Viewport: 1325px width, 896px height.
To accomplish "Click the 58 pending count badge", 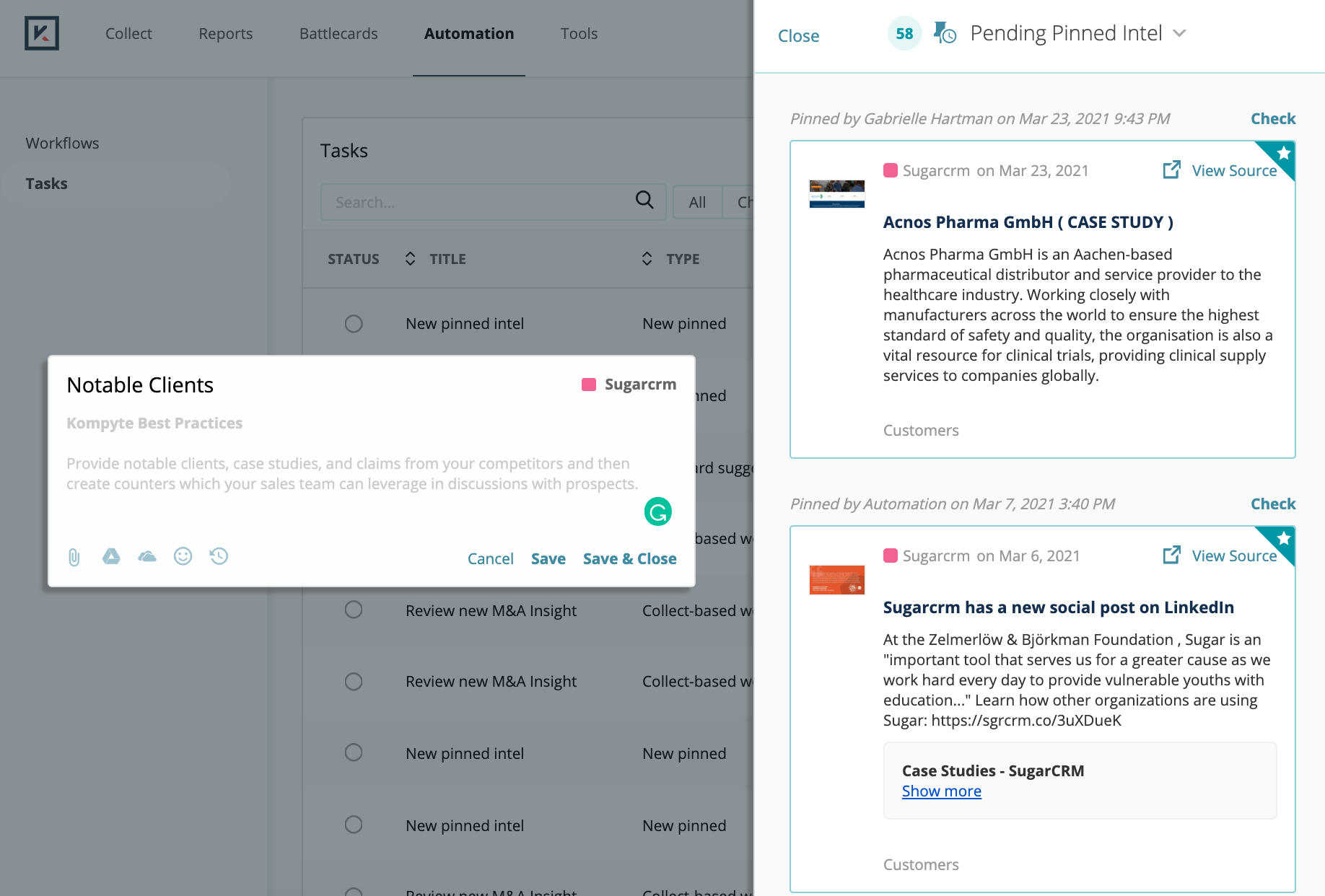I will [905, 33].
